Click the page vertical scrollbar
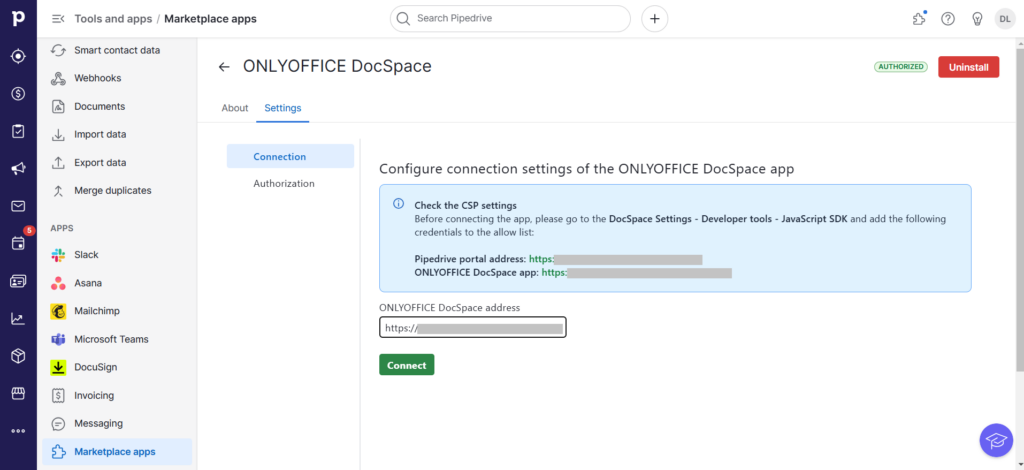1024x470 pixels. pos(1019,209)
